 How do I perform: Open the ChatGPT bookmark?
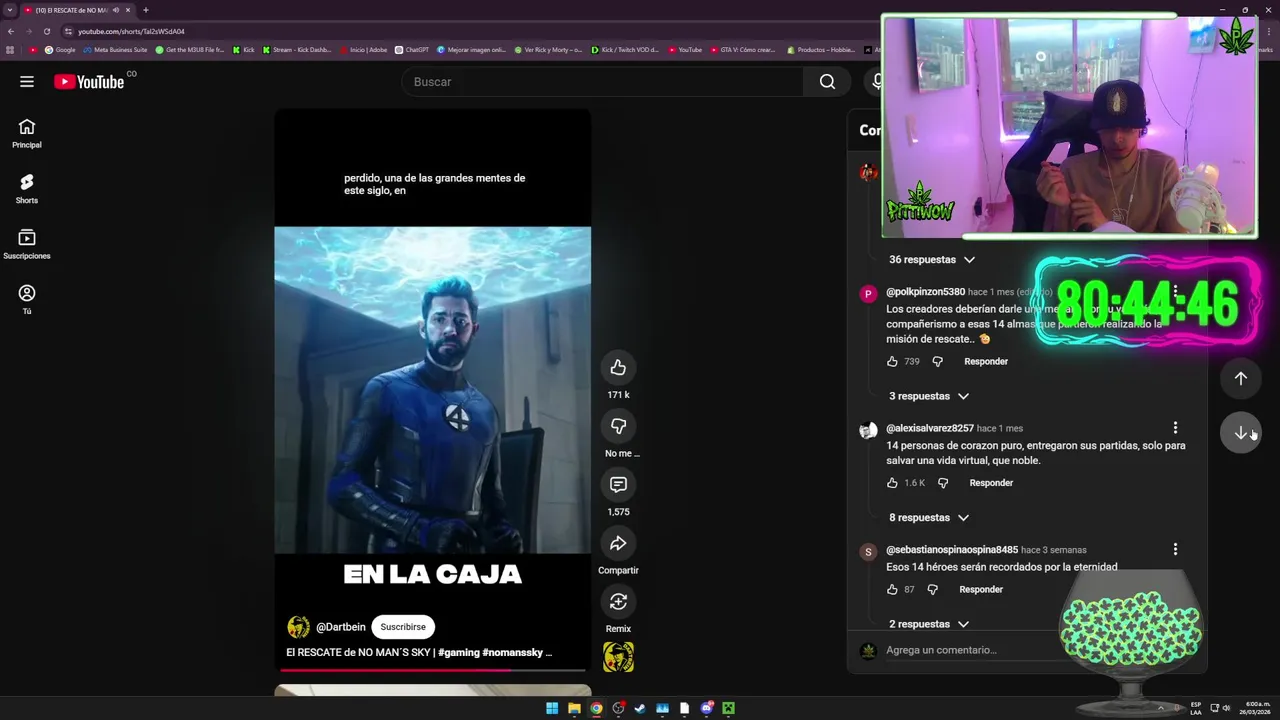412,50
